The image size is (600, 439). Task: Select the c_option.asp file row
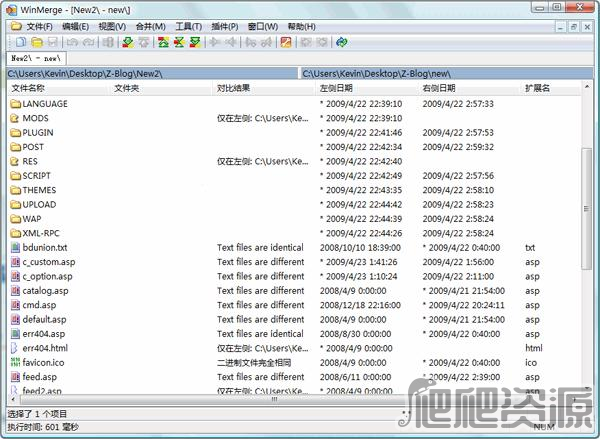click(293, 276)
